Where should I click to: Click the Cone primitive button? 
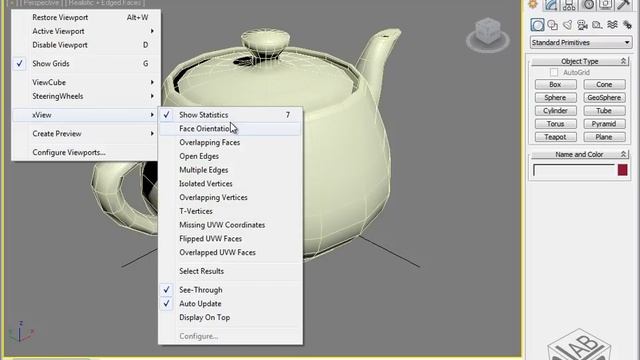pyautogui.click(x=604, y=84)
